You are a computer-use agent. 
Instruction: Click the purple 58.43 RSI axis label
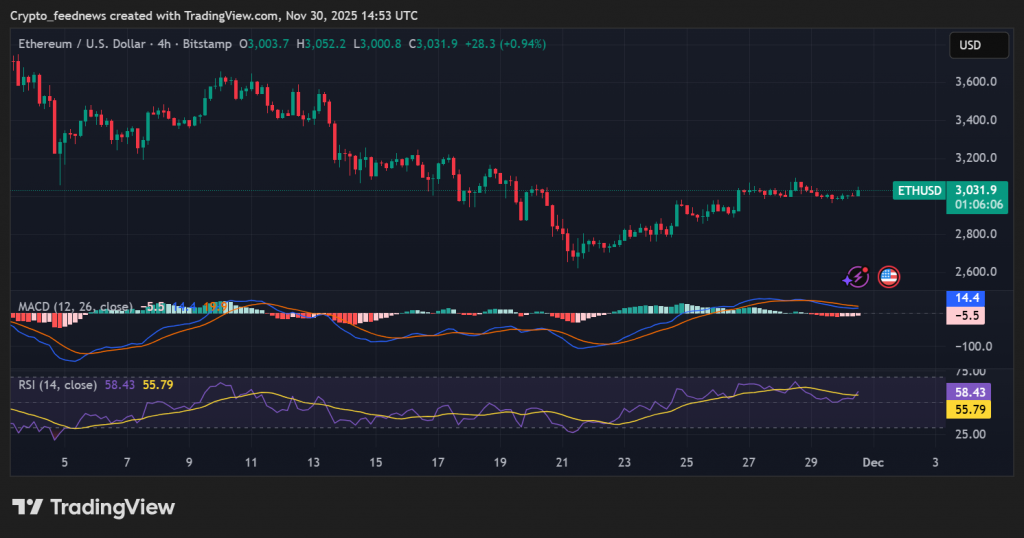[972, 393]
